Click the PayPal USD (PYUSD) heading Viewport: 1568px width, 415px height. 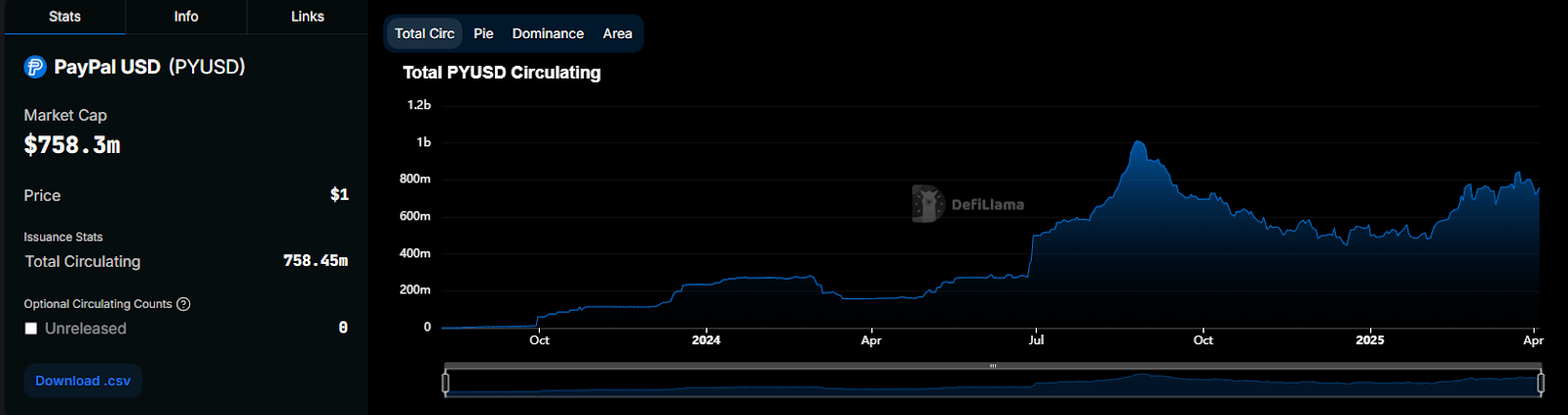point(149,67)
